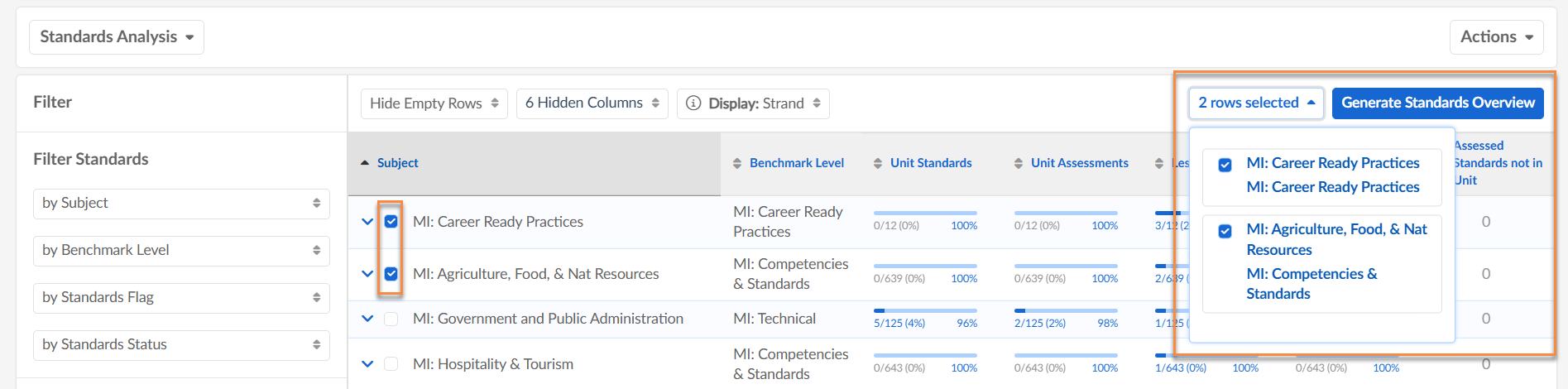Click the sort icon on Benchmark Level column
Screen dimensions: 1568x389
[x=737, y=164]
